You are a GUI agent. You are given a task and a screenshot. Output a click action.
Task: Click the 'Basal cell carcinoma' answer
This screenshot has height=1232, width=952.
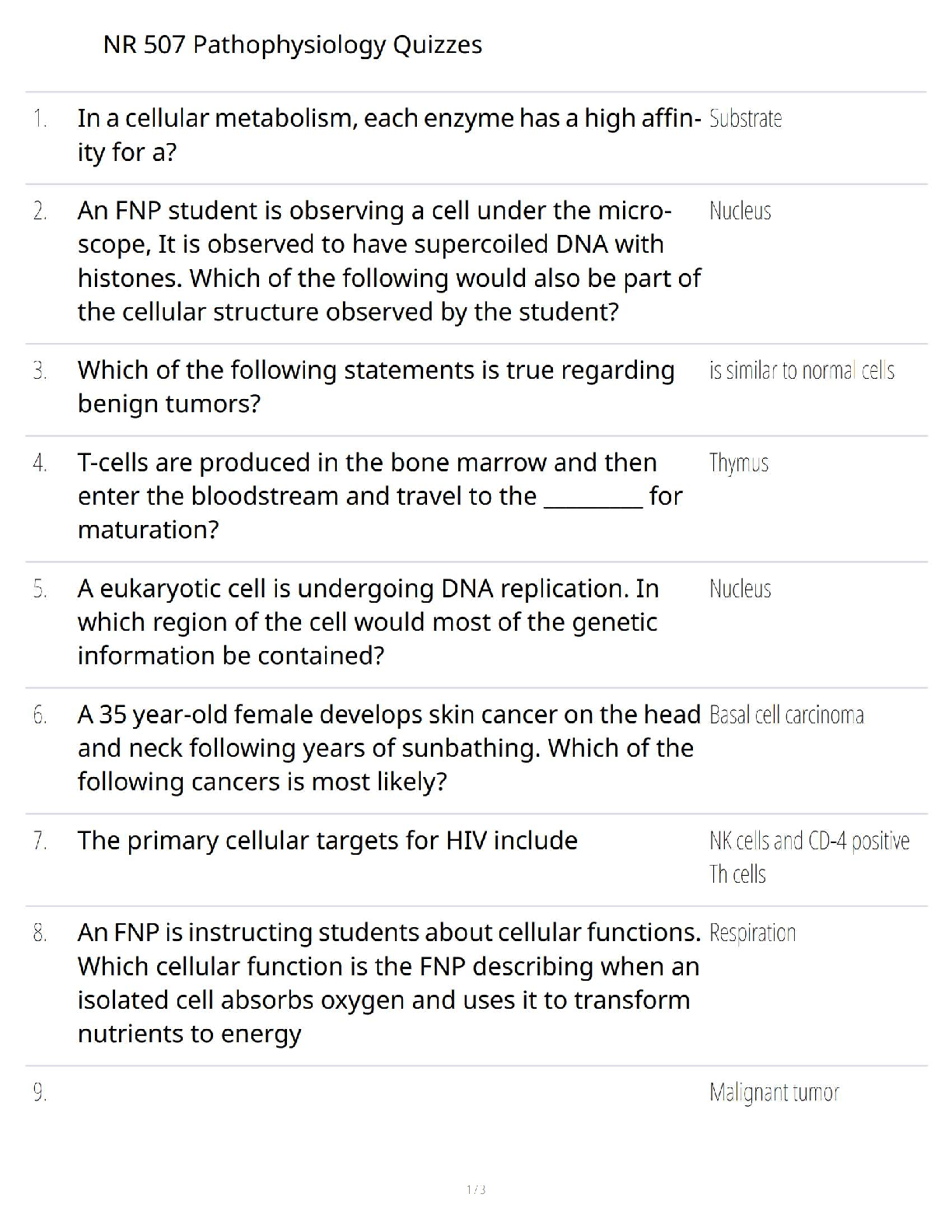[786, 715]
